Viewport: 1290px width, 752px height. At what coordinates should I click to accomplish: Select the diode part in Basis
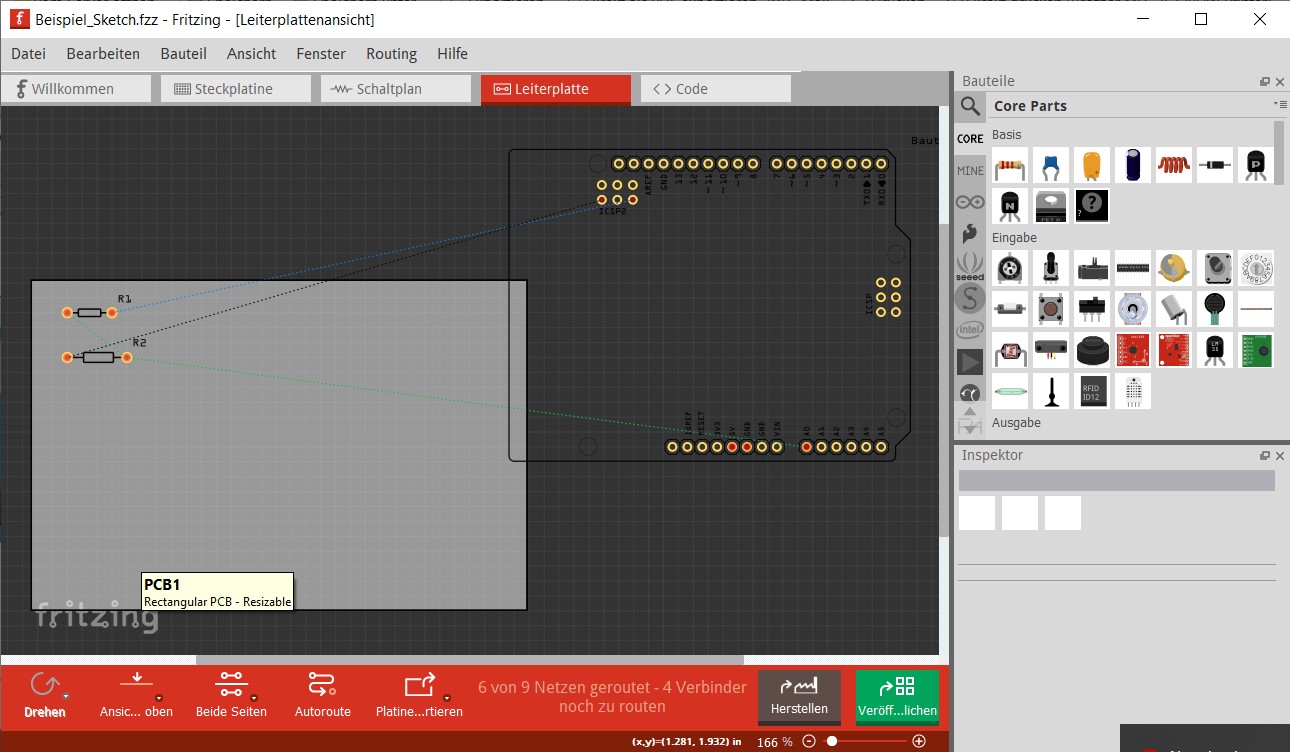pyautogui.click(x=1215, y=165)
